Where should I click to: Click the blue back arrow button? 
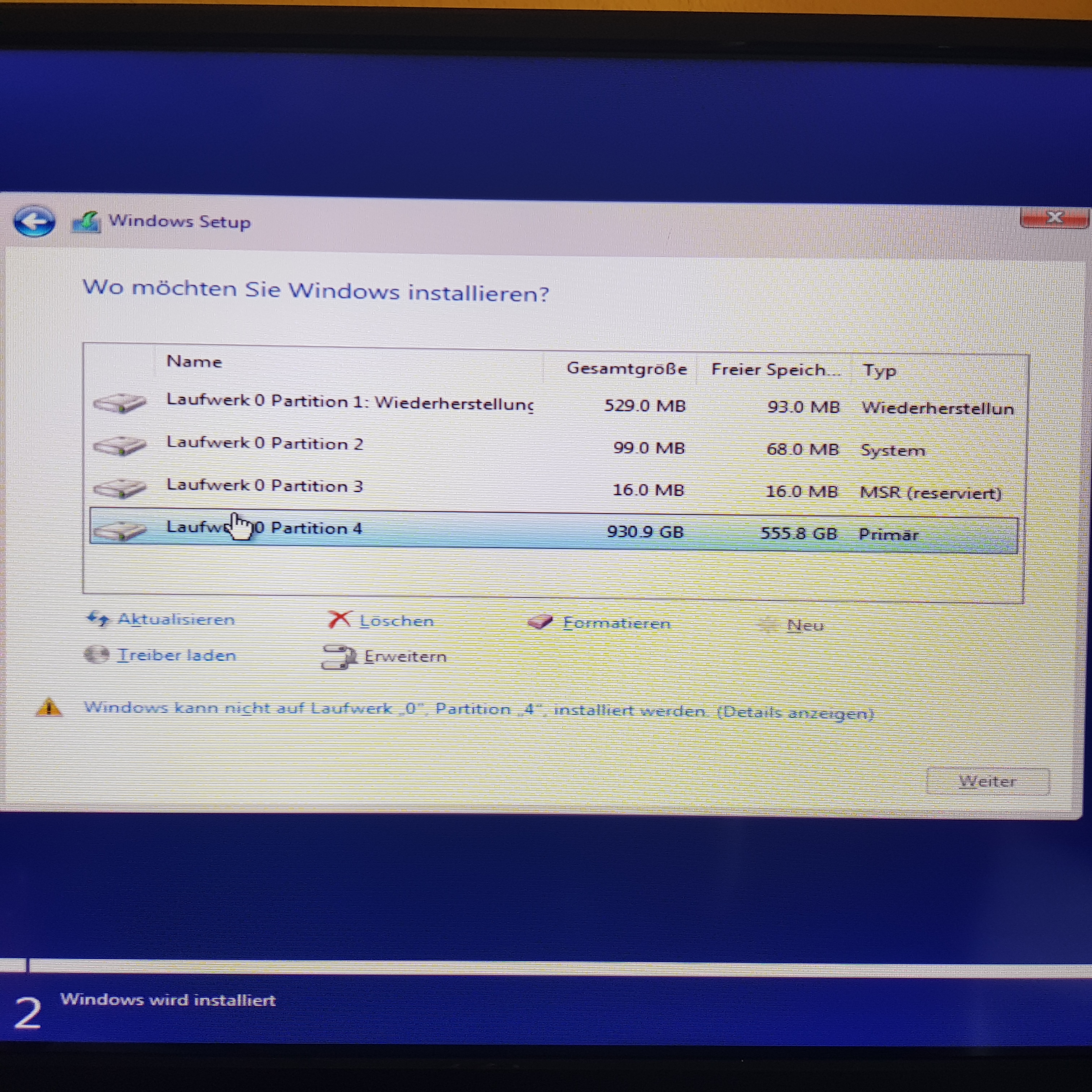pos(34,220)
